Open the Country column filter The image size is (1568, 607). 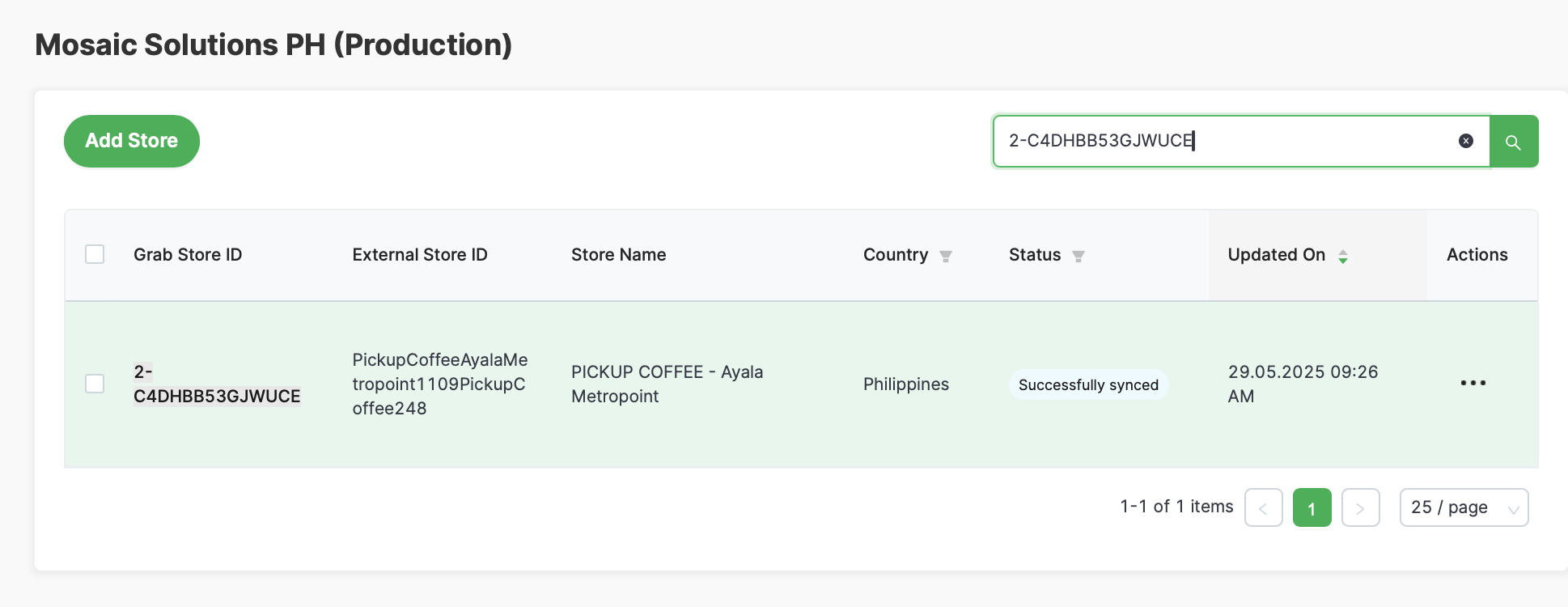945,257
